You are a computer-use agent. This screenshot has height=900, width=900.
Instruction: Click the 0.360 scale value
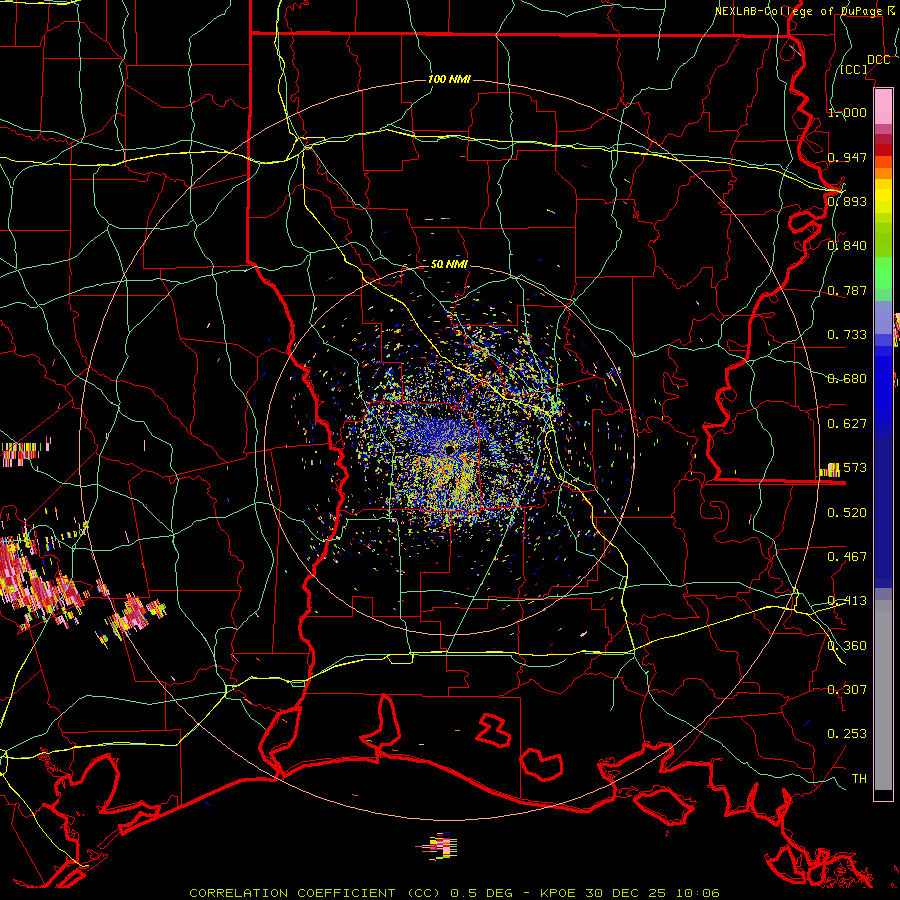[x=847, y=646]
